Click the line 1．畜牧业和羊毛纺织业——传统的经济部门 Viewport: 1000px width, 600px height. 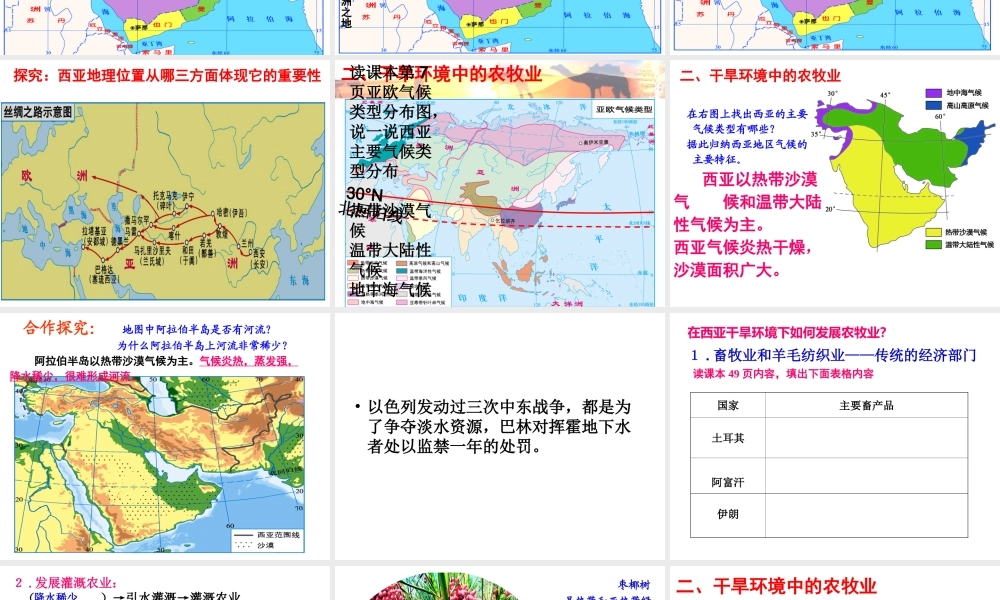tap(834, 355)
